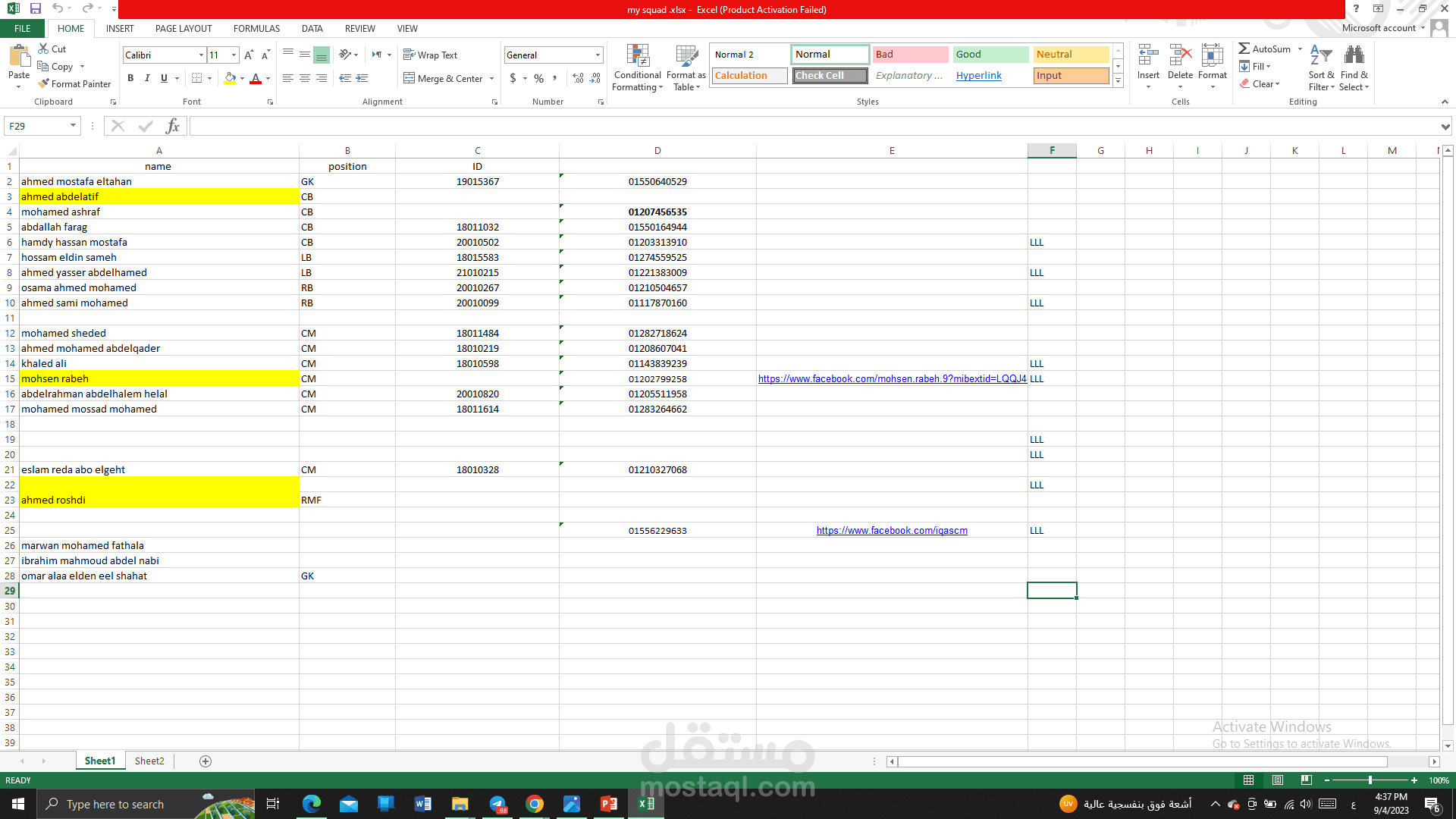
Task: Click the Cut scissors command
Action: 52,49
